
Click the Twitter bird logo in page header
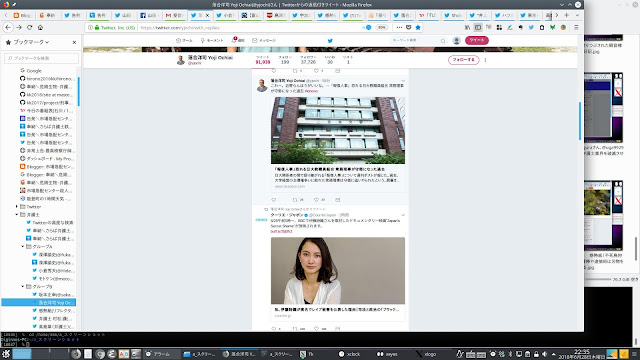pos(330,40)
